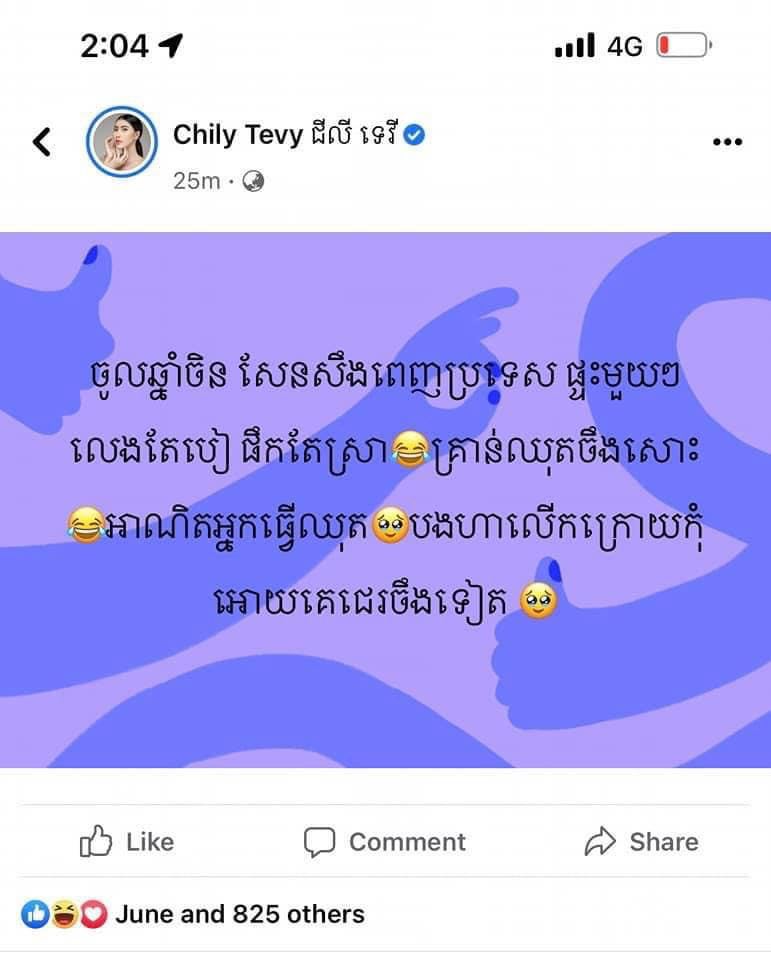View June and 825 others reactions list
Viewport: 771px width, 960px height.
(240, 914)
